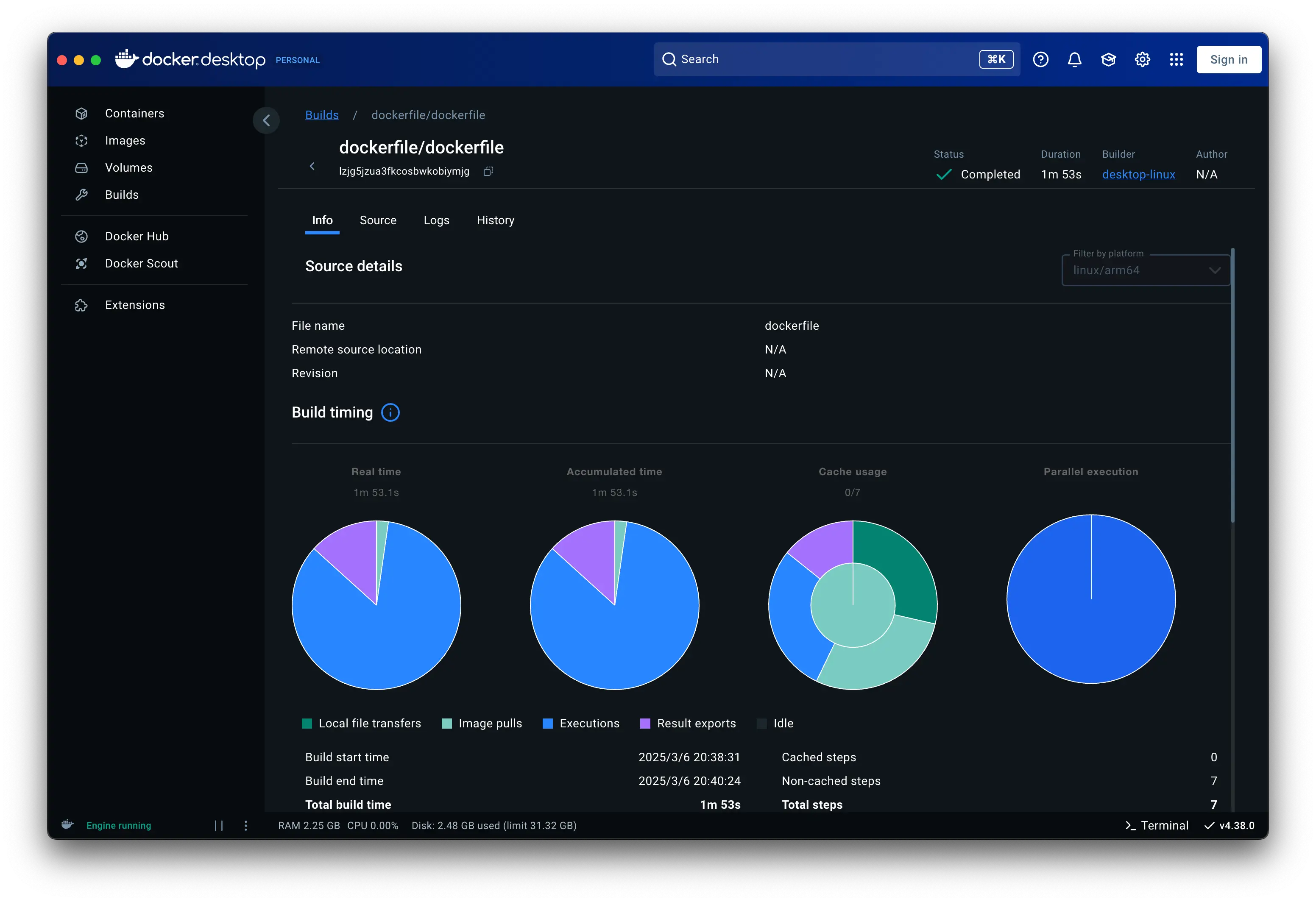Click the Containers sidebar icon
Screen dimensions: 1316x902
[81, 113]
